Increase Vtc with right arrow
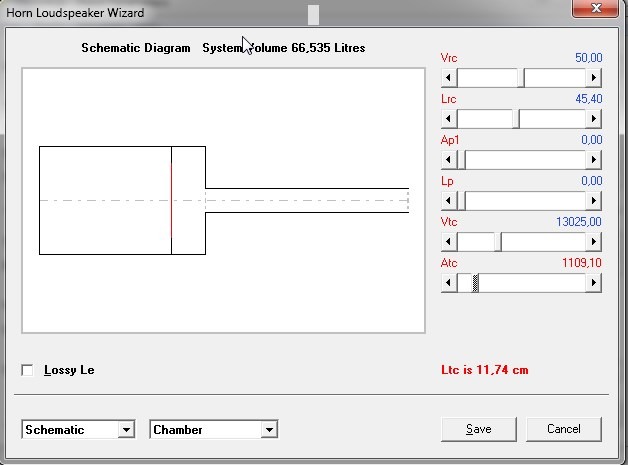The height and width of the screenshot is (465, 628). pyautogui.click(x=594, y=242)
